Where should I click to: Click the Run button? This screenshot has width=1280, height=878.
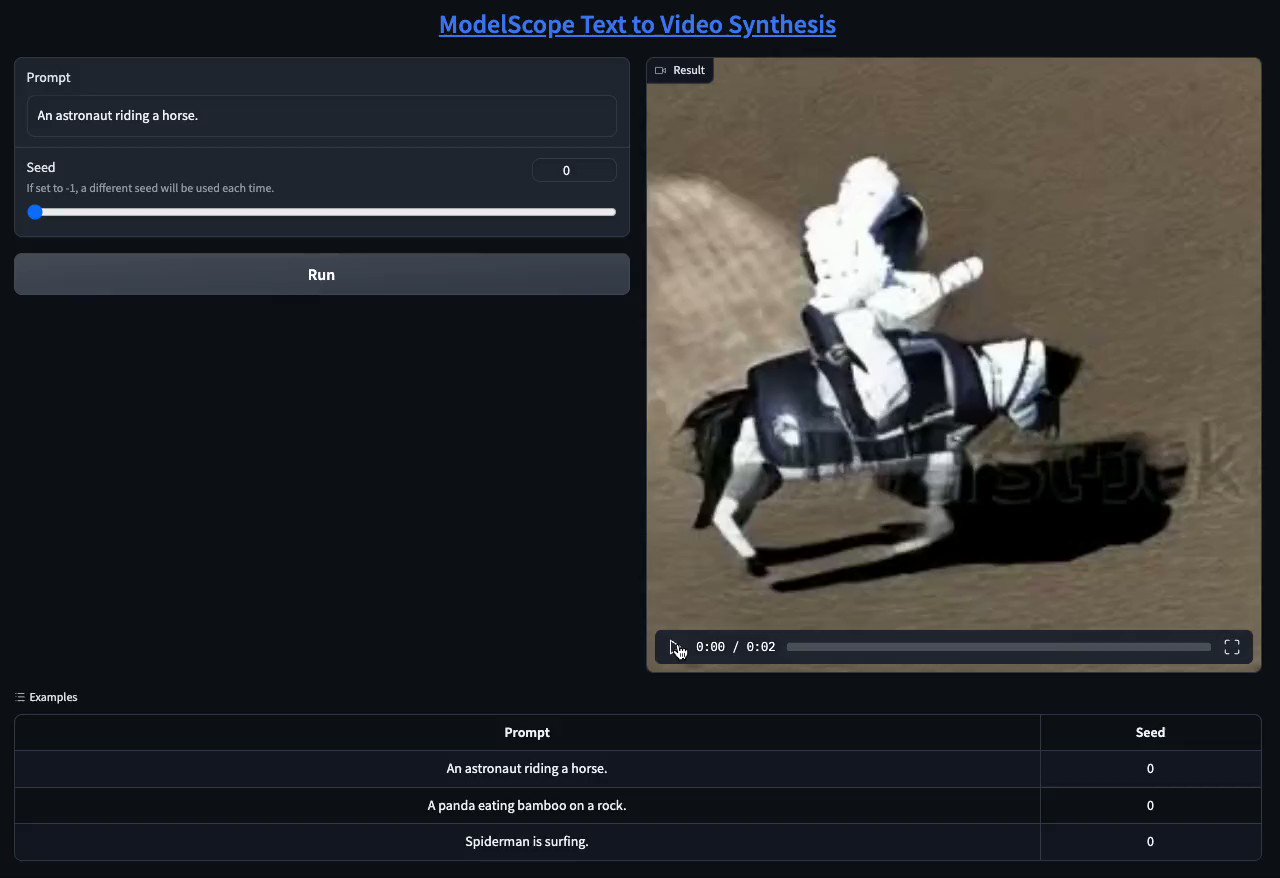[x=321, y=274]
